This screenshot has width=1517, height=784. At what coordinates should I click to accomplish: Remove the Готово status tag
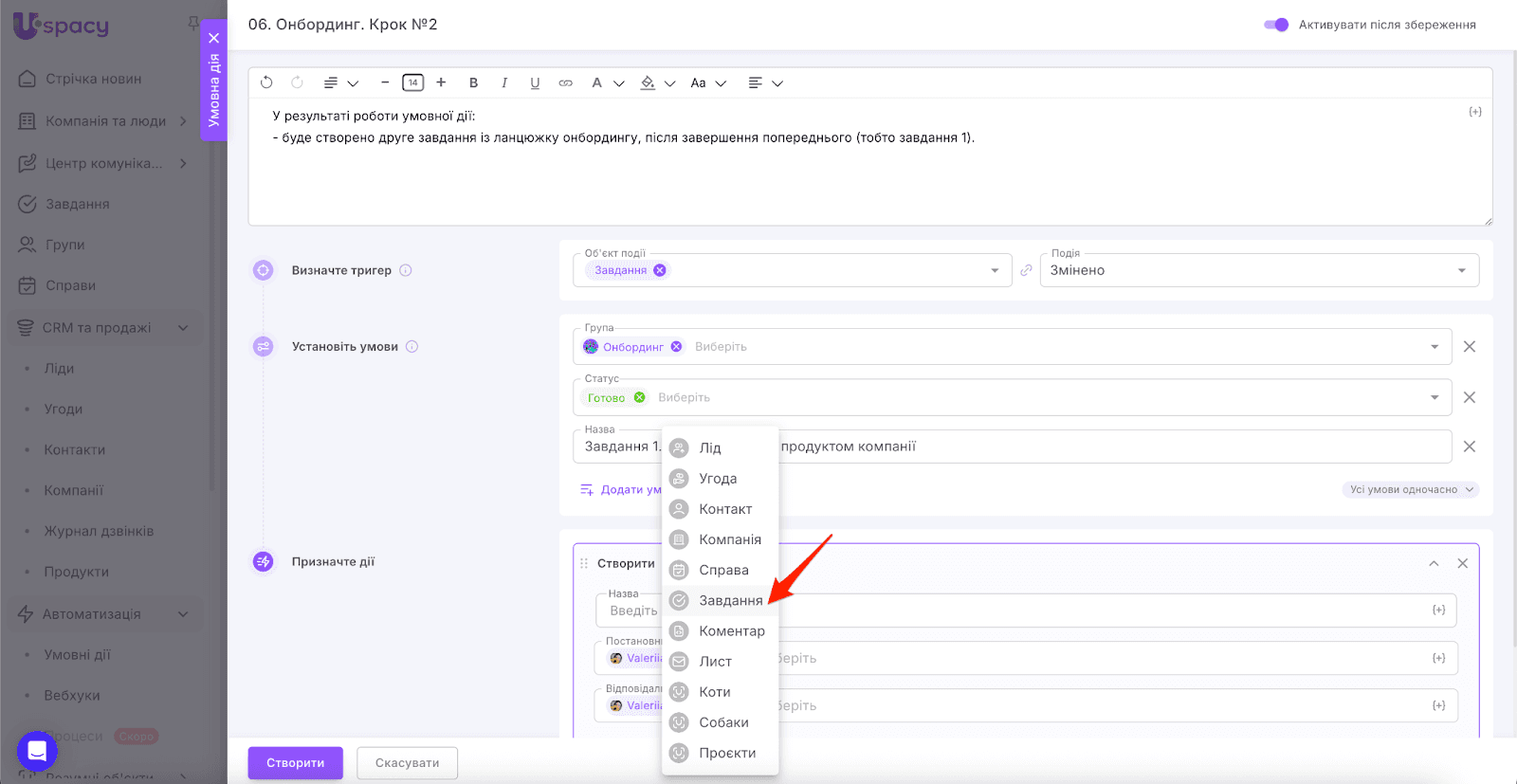[x=640, y=397]
